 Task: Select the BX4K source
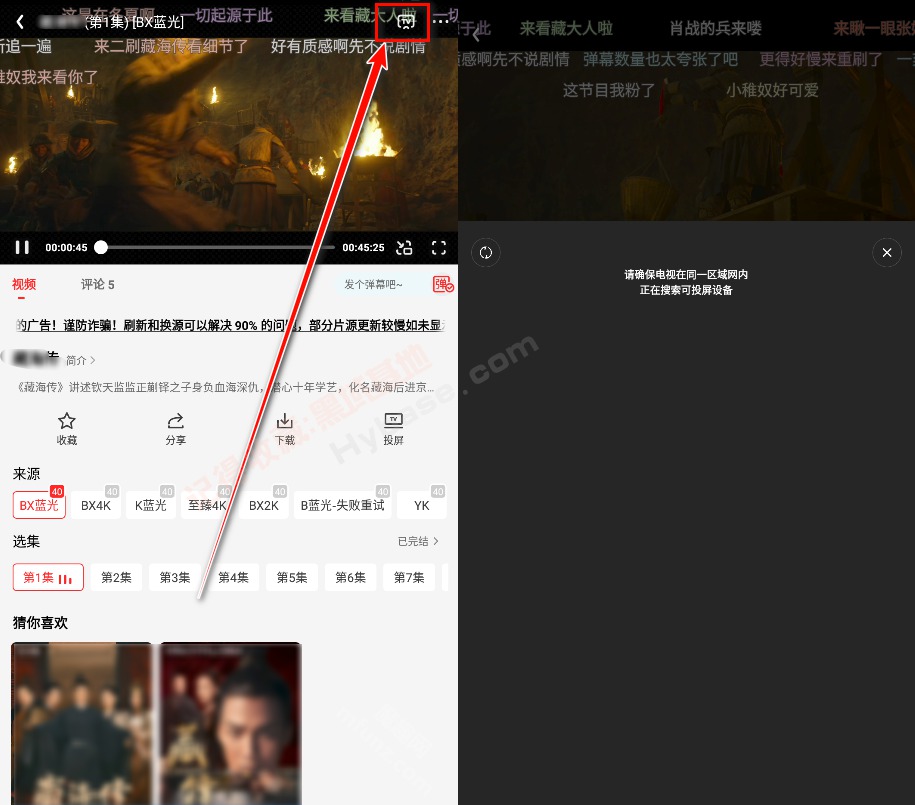tap(96, 505)
